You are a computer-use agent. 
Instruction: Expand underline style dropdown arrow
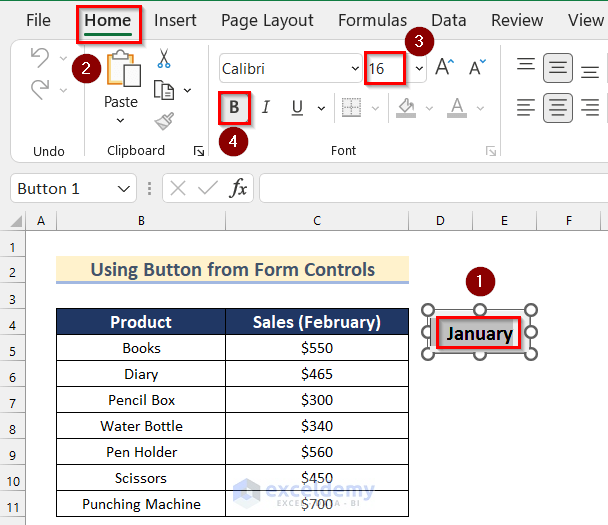[x=321, y=108]
